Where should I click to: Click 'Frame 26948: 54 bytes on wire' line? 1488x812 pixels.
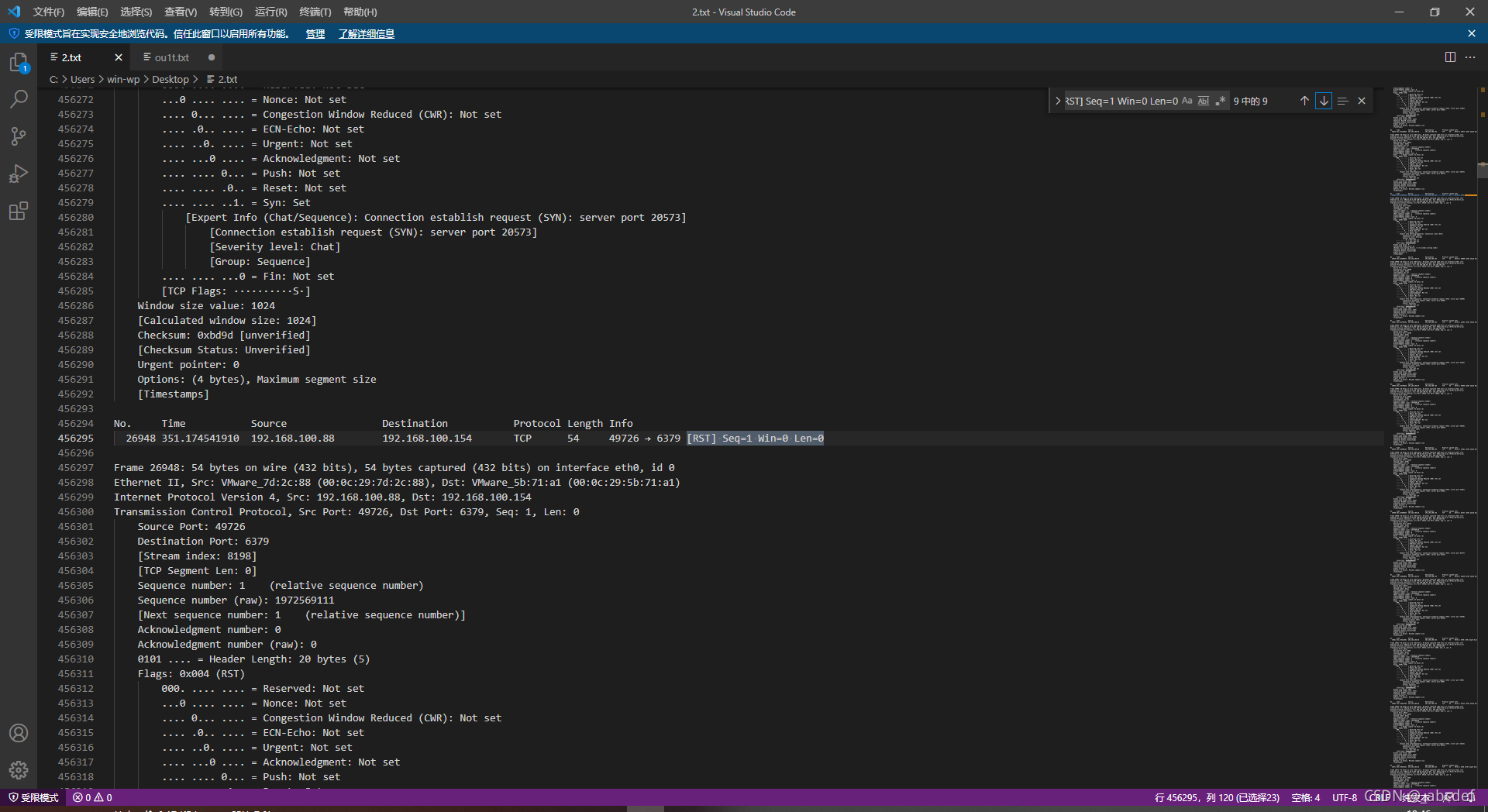394,468
